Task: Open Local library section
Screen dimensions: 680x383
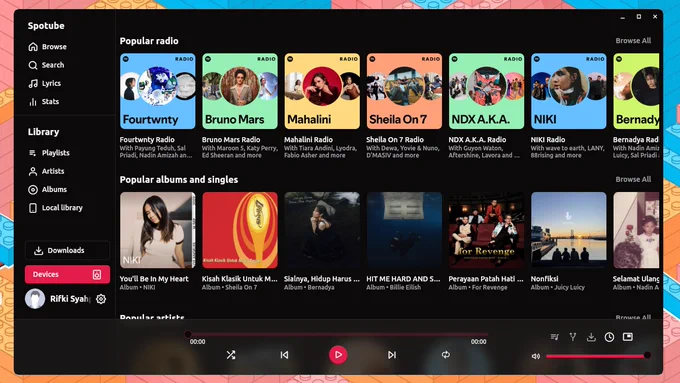Action: (x=56, y=208)
